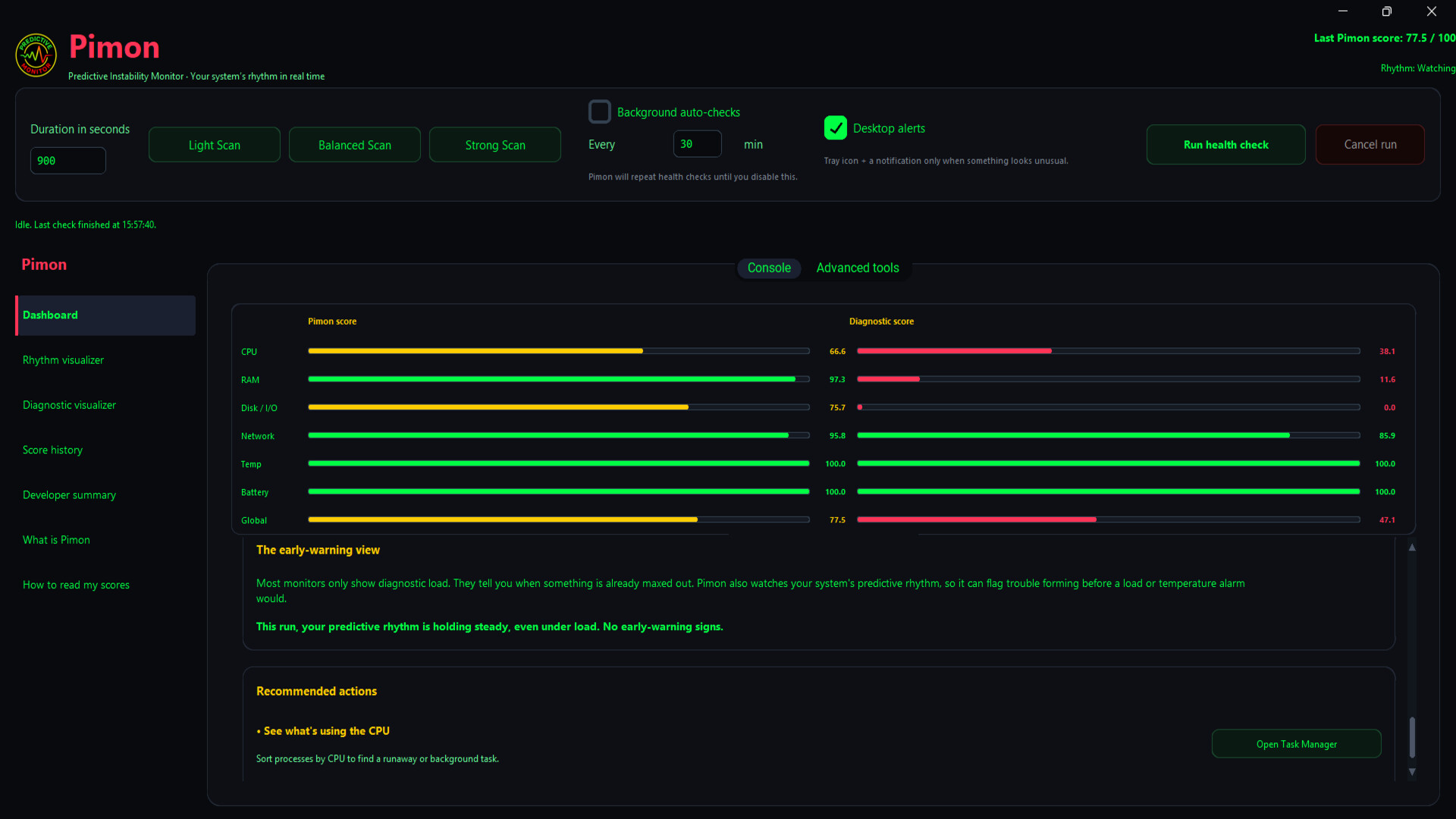
Task: Close the Pimon window
Action: coord(1431,11)
